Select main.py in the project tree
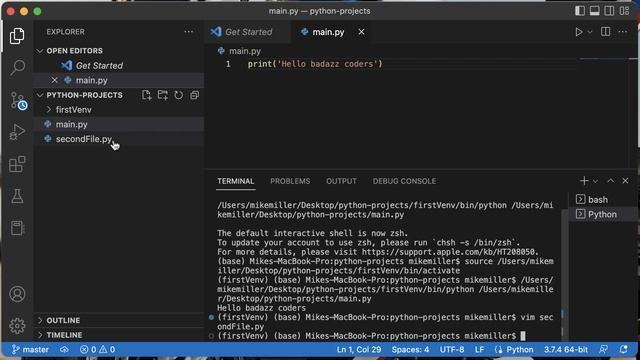The image size is (640, 360). pyautogui.click(x=119, y=124)
